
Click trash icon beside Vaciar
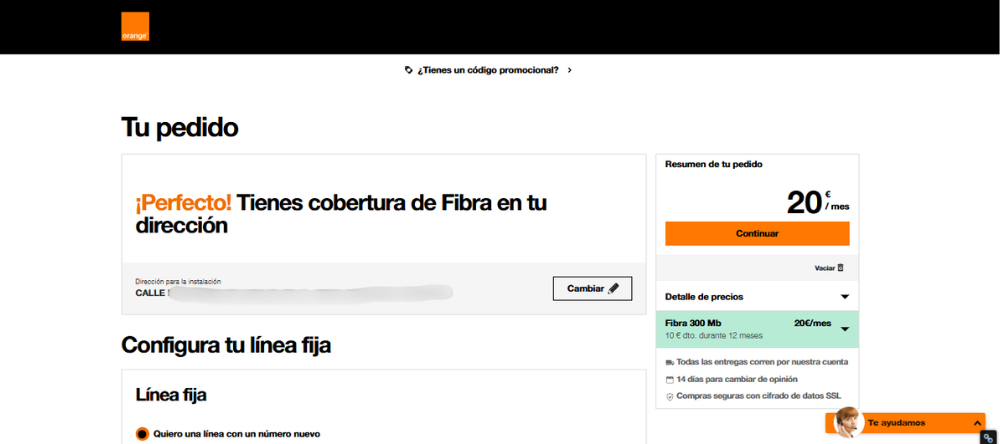[841, 269]
